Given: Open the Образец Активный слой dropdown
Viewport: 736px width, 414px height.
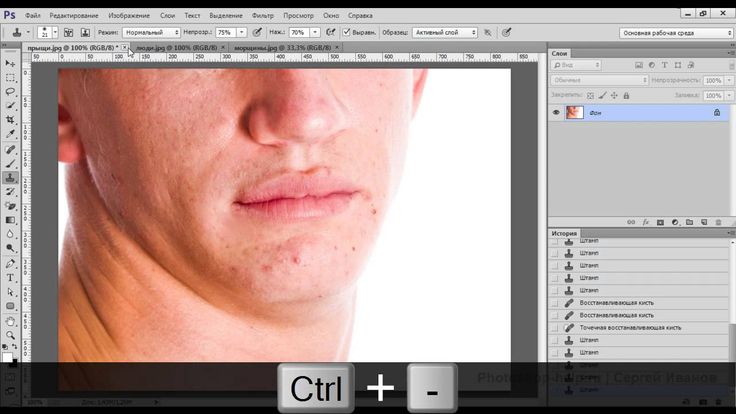Looking at the screenshot, I should pyautogui.click(x=445, y=32).
